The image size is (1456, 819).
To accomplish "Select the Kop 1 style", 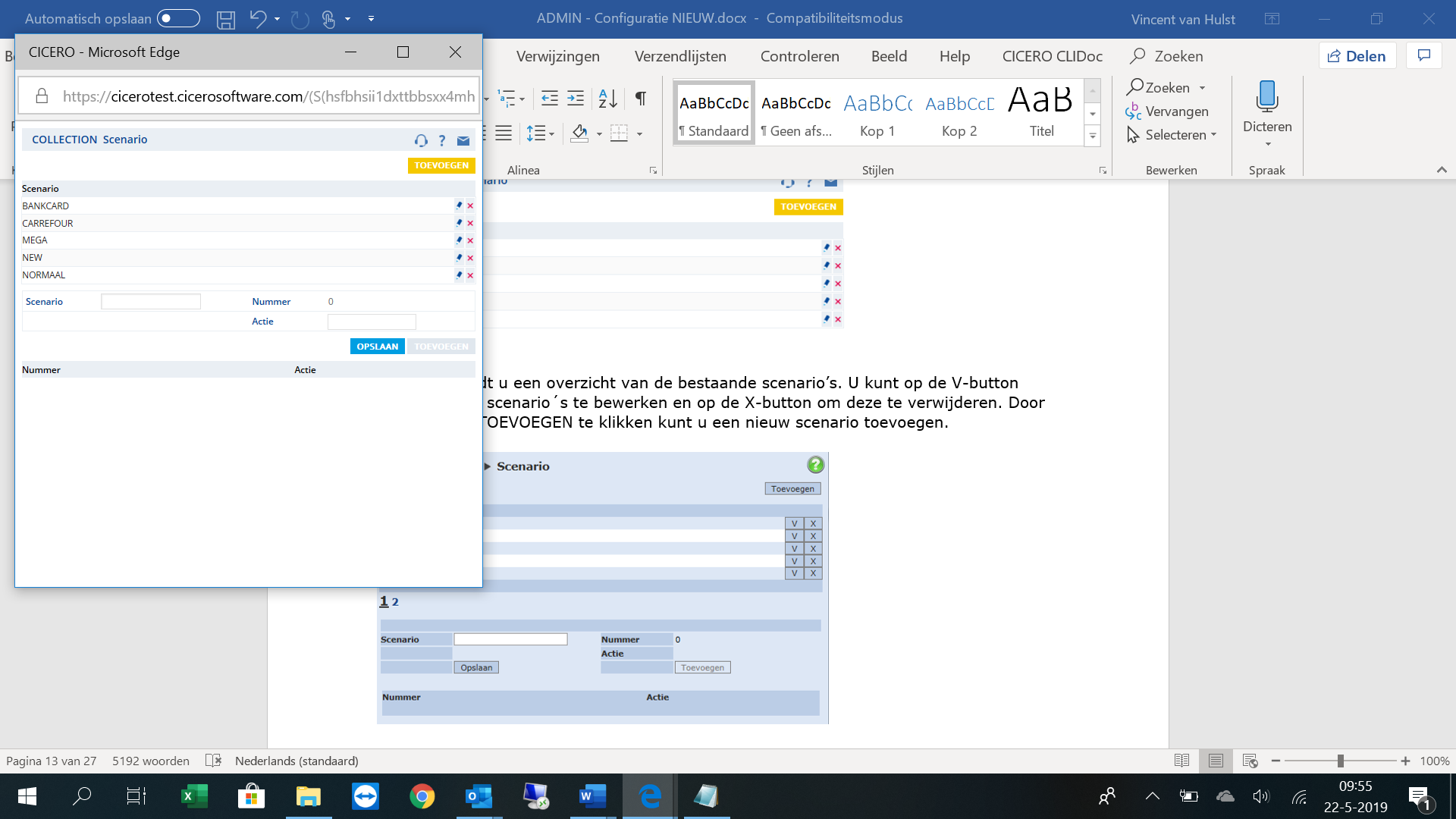I will 877,113.
